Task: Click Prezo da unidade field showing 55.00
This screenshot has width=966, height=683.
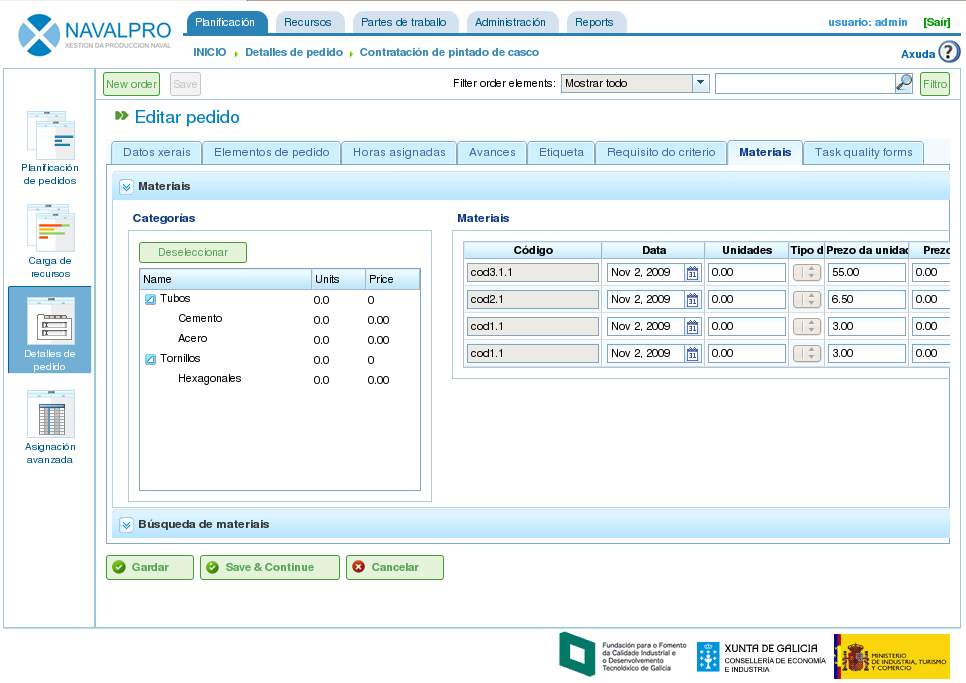Action: point(866,272)
